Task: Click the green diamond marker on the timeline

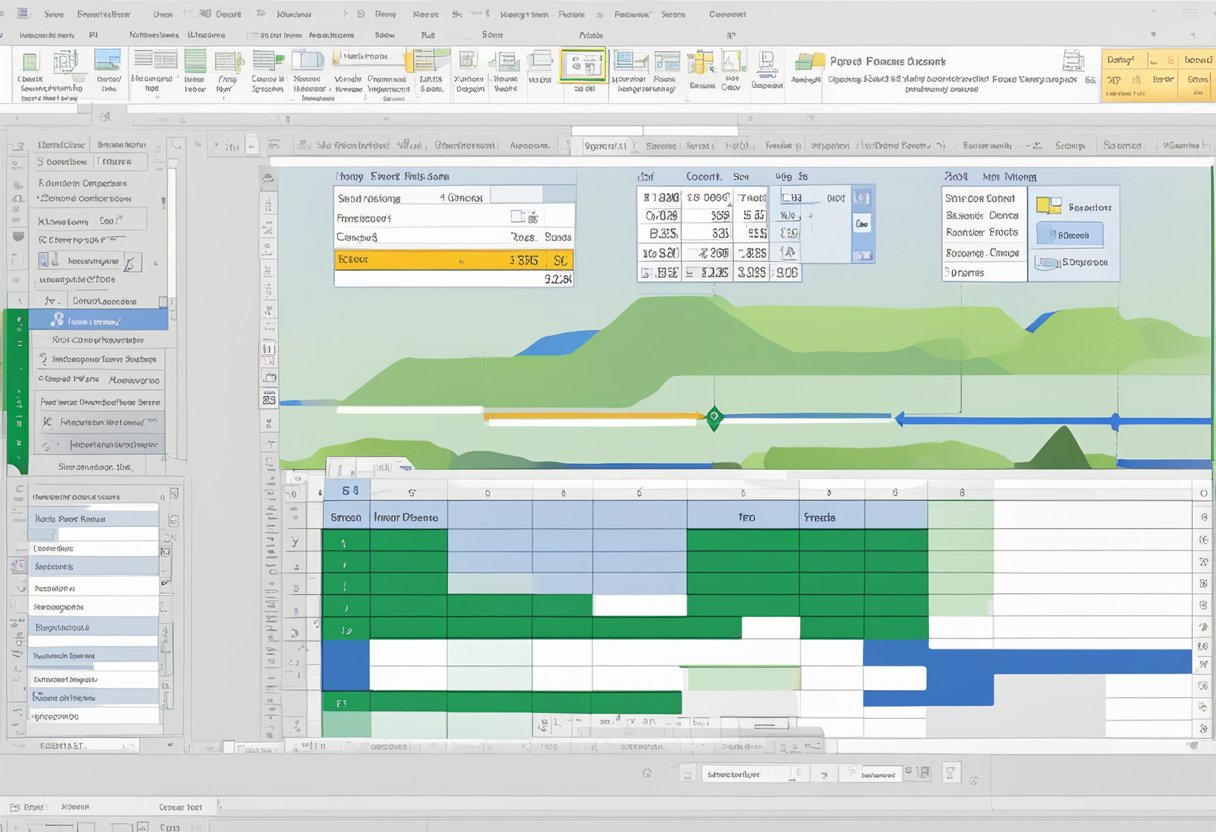Action: (x=713, y=417)
